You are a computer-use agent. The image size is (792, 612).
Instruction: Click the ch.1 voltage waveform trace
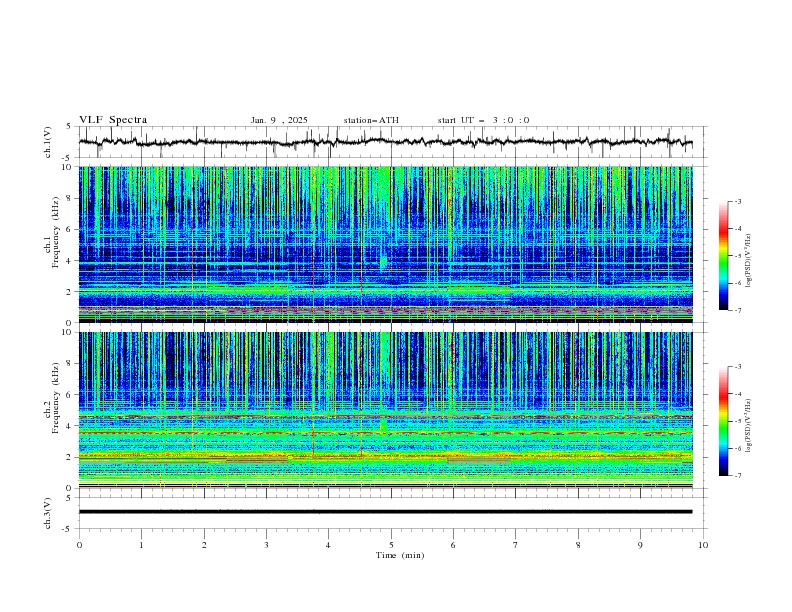(x=385, y=142)
